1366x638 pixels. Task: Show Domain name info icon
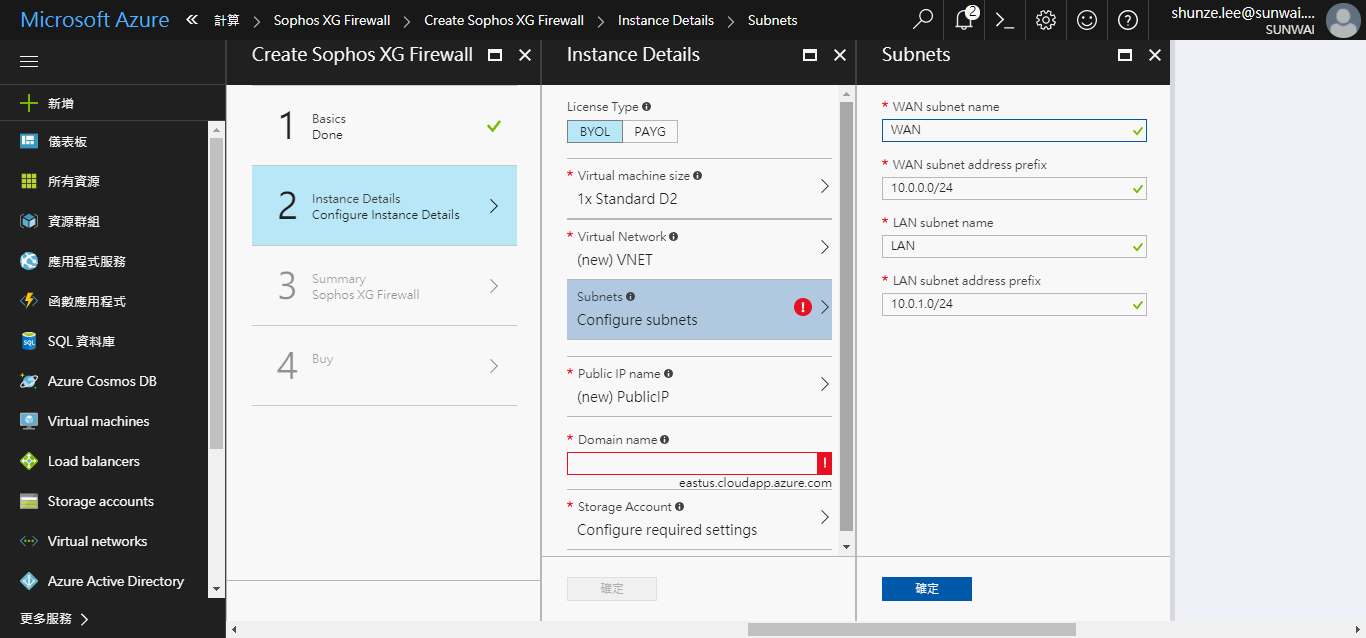point(665,439)
